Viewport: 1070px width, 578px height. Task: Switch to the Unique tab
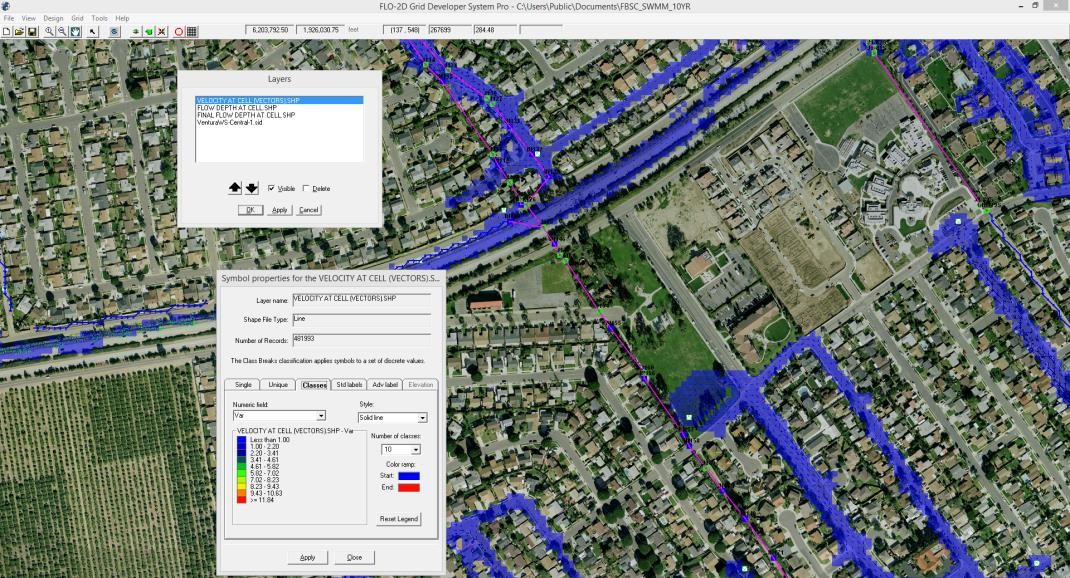pyautogui.click(x=278, y=384)
